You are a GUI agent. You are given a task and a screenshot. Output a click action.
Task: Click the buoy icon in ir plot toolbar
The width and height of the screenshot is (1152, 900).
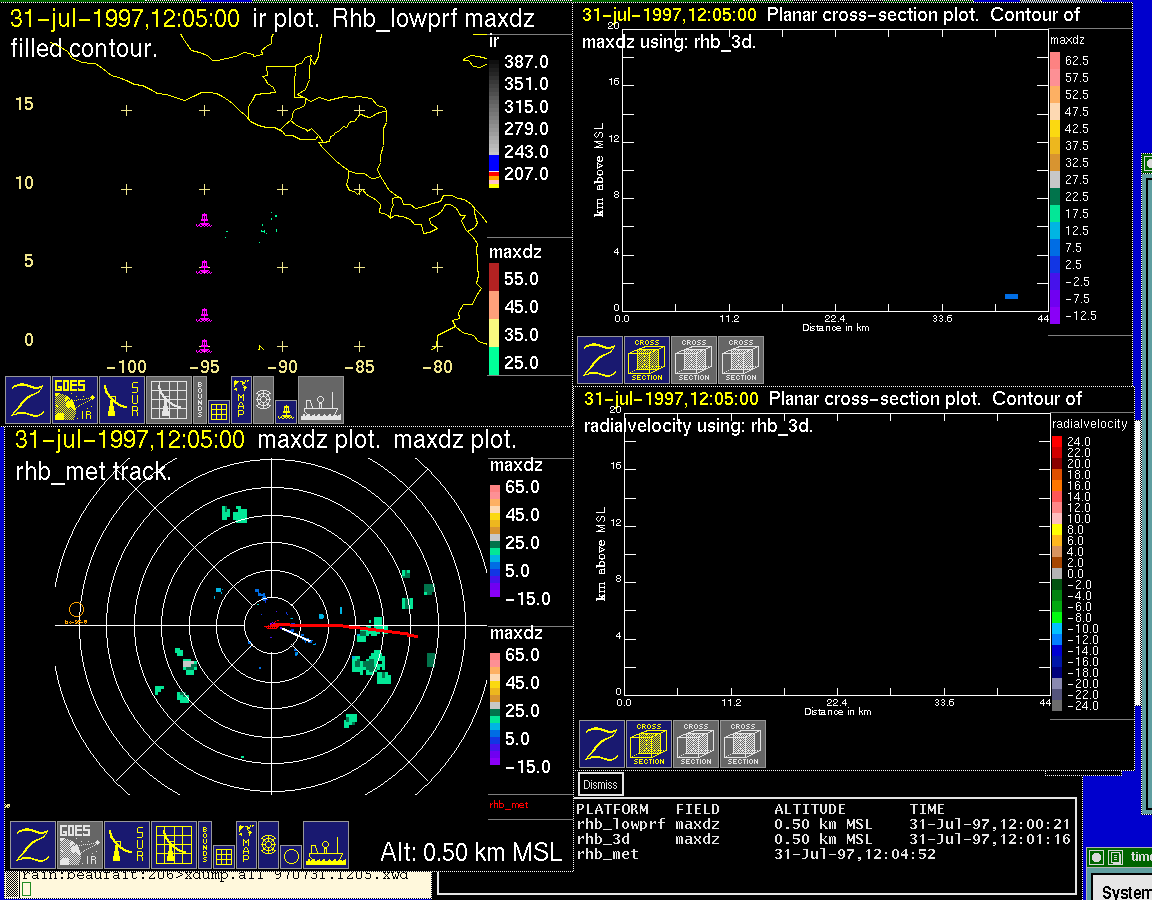pyautogui.click(x=284, y=410)
